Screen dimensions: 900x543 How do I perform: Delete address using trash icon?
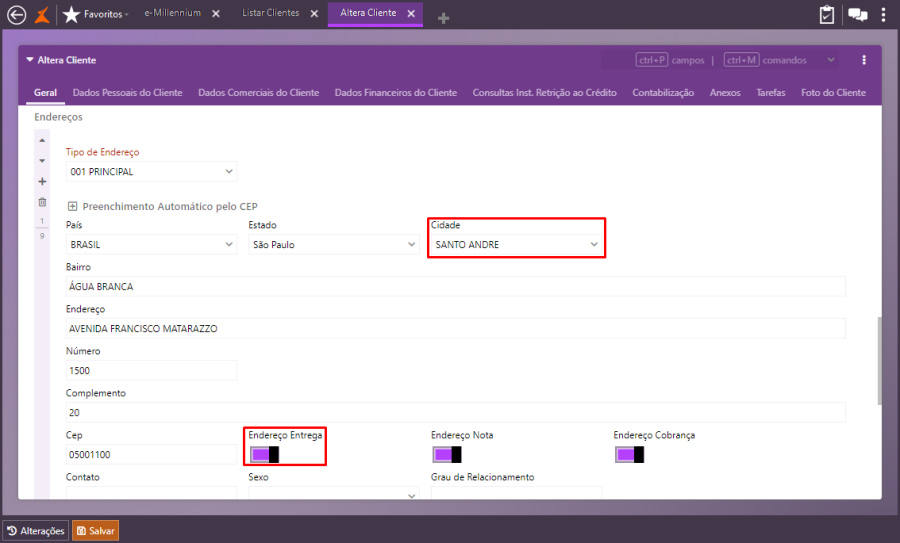click(x=42, y=202)
